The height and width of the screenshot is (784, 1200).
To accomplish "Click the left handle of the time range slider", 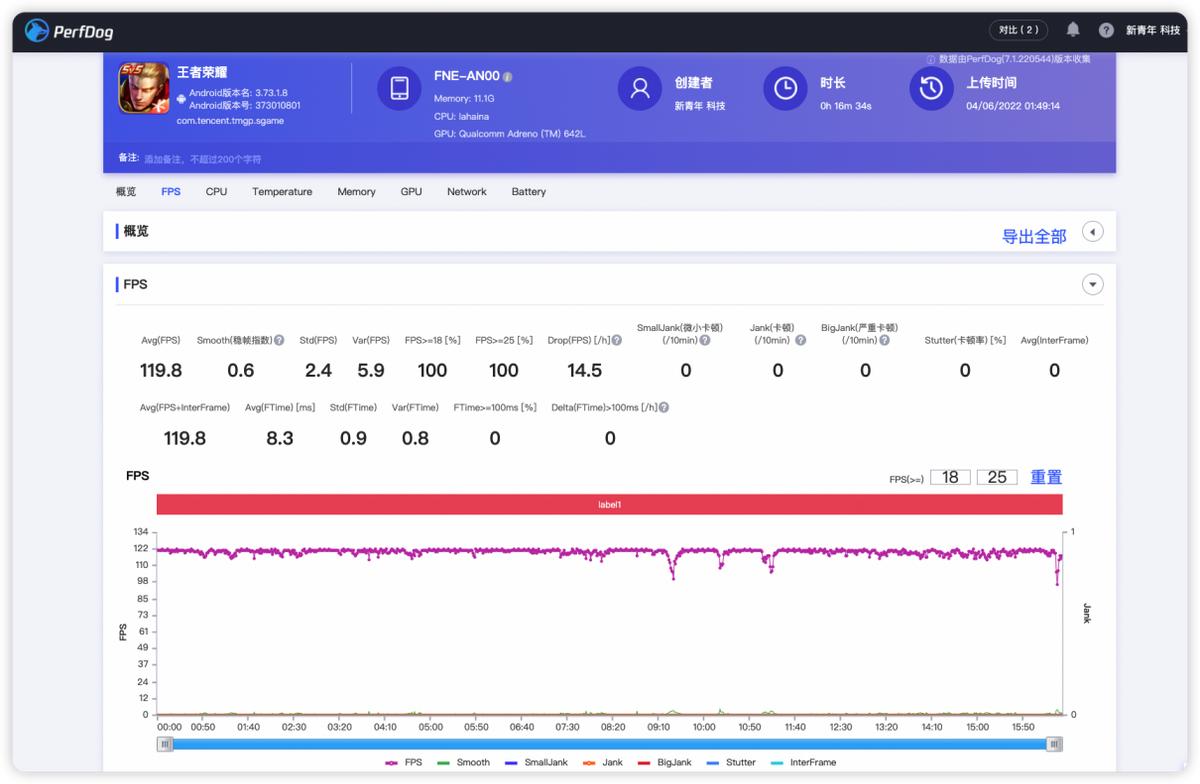I will tap(165, 744).
